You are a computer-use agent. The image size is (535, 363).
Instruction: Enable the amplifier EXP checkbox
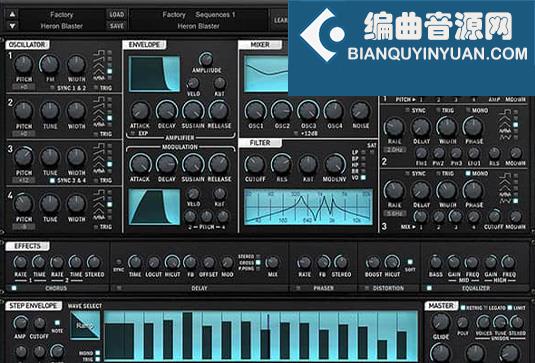pos(133,133)
